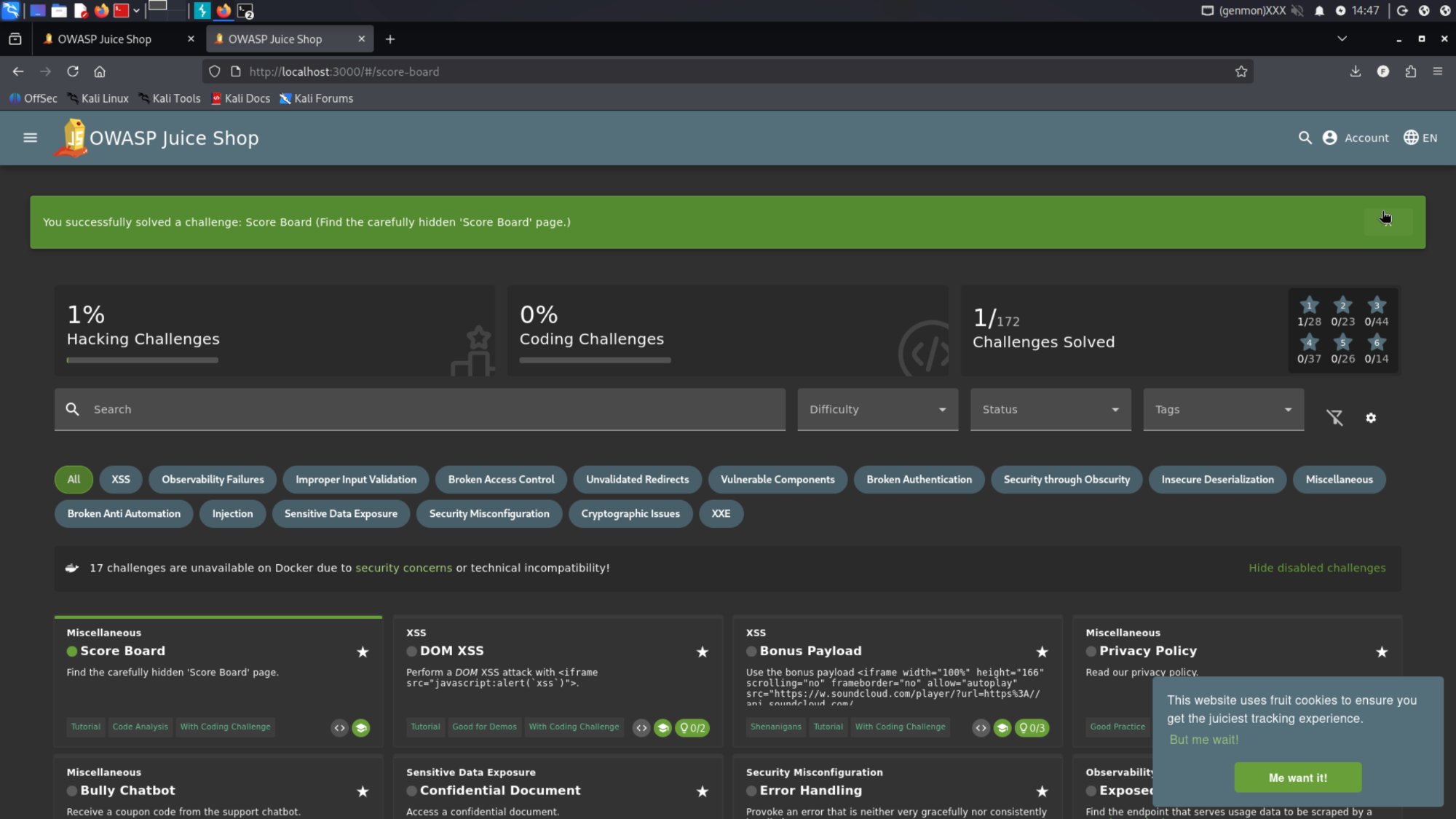Viewport: 1456px width, 819px height.
Task: Click the Shenanigans tag on Bonus Payload
Action: pyautogui.click(x=775, y=727)
